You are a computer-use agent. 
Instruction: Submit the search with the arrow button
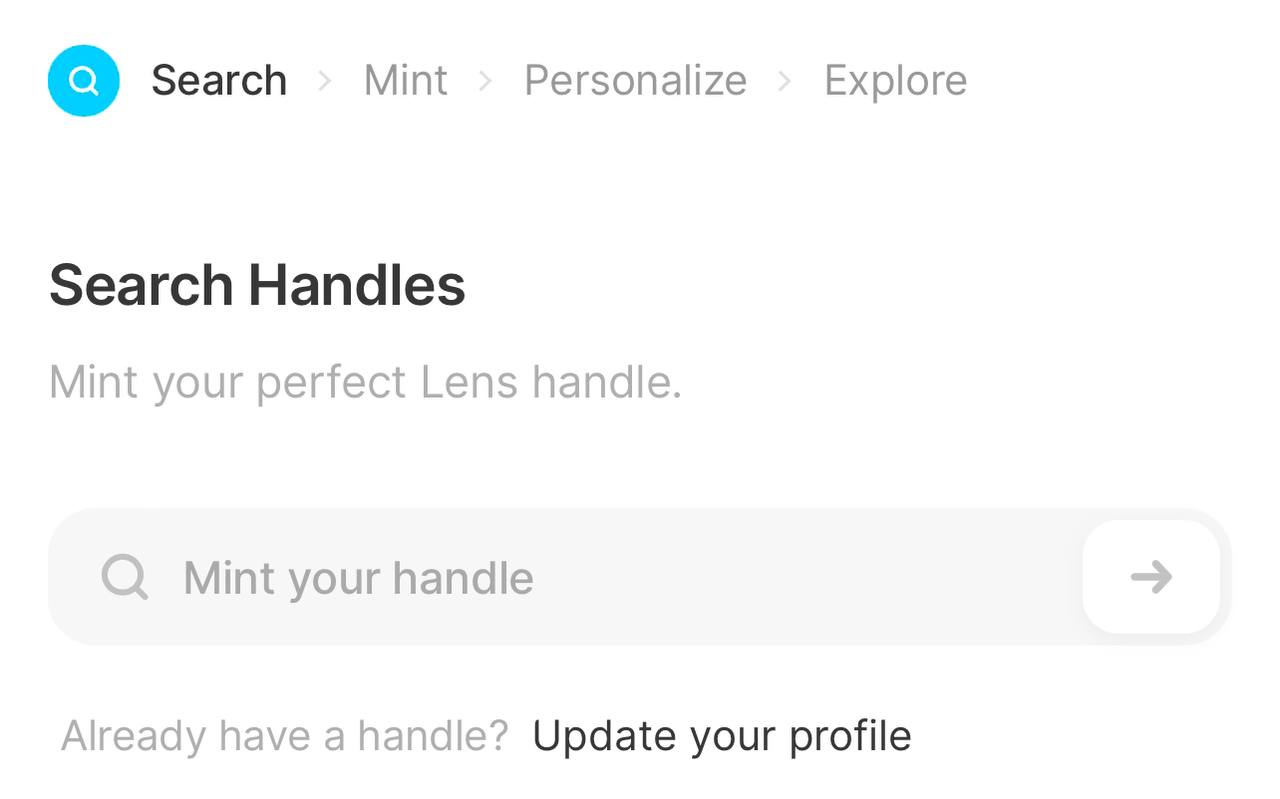pyautogui.click(x=1151, y=577)
